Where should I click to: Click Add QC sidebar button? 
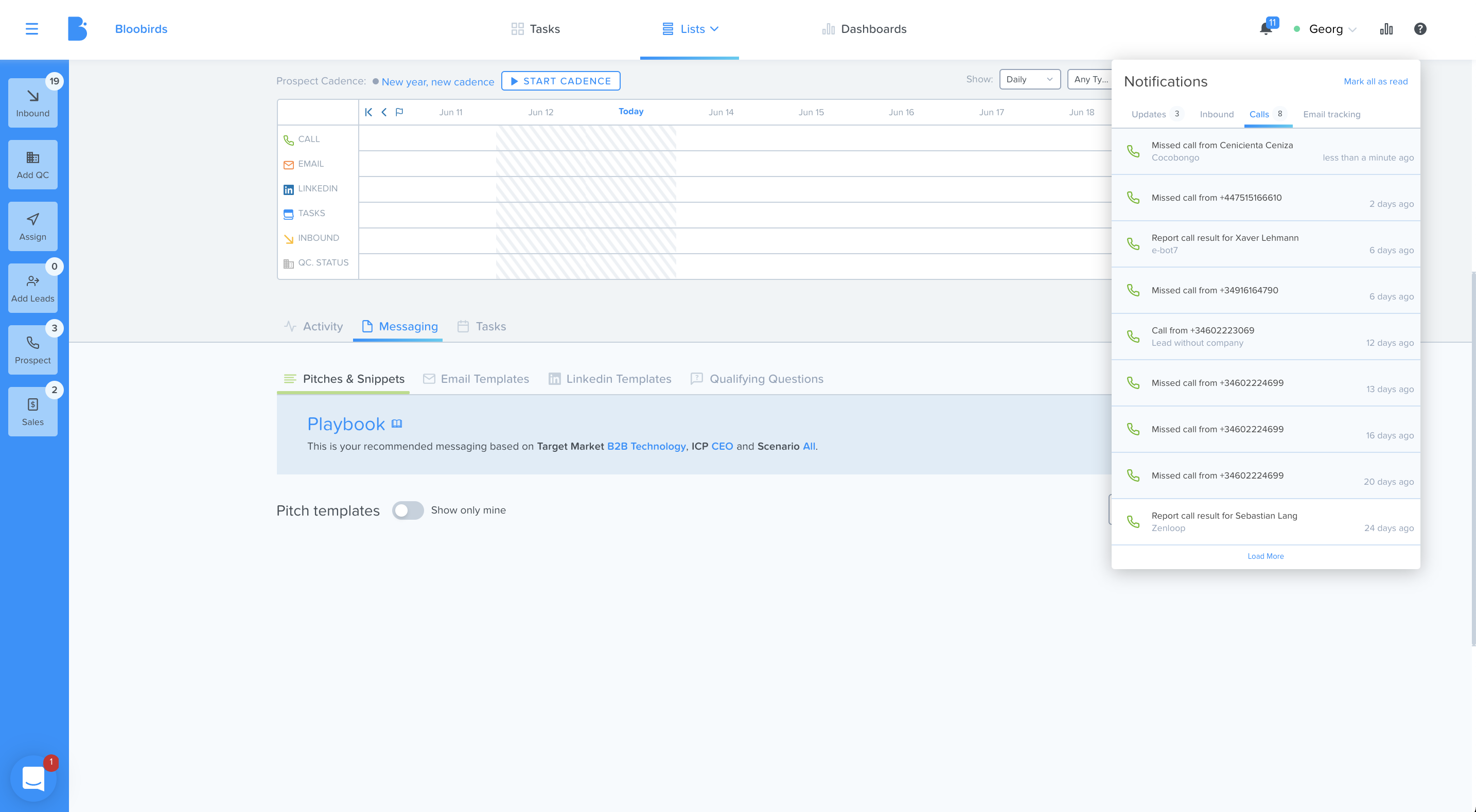click(x=32, y=165)
